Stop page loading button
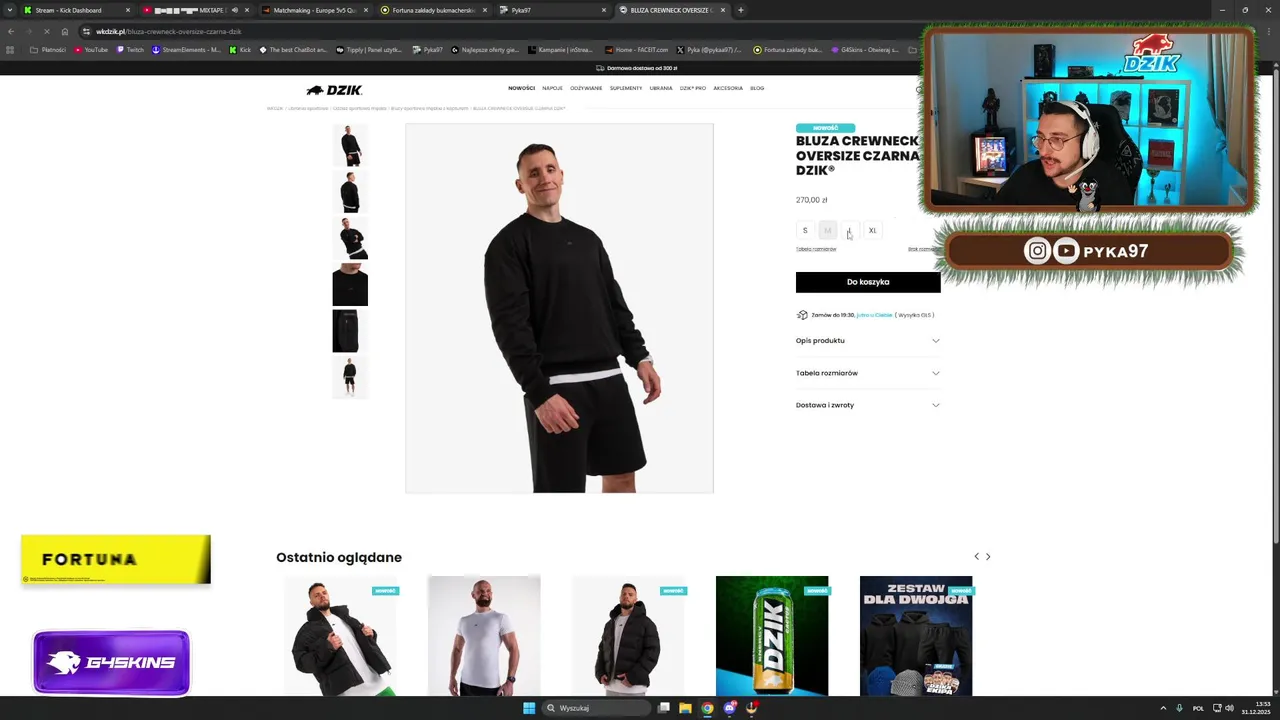 pos(46,31)
